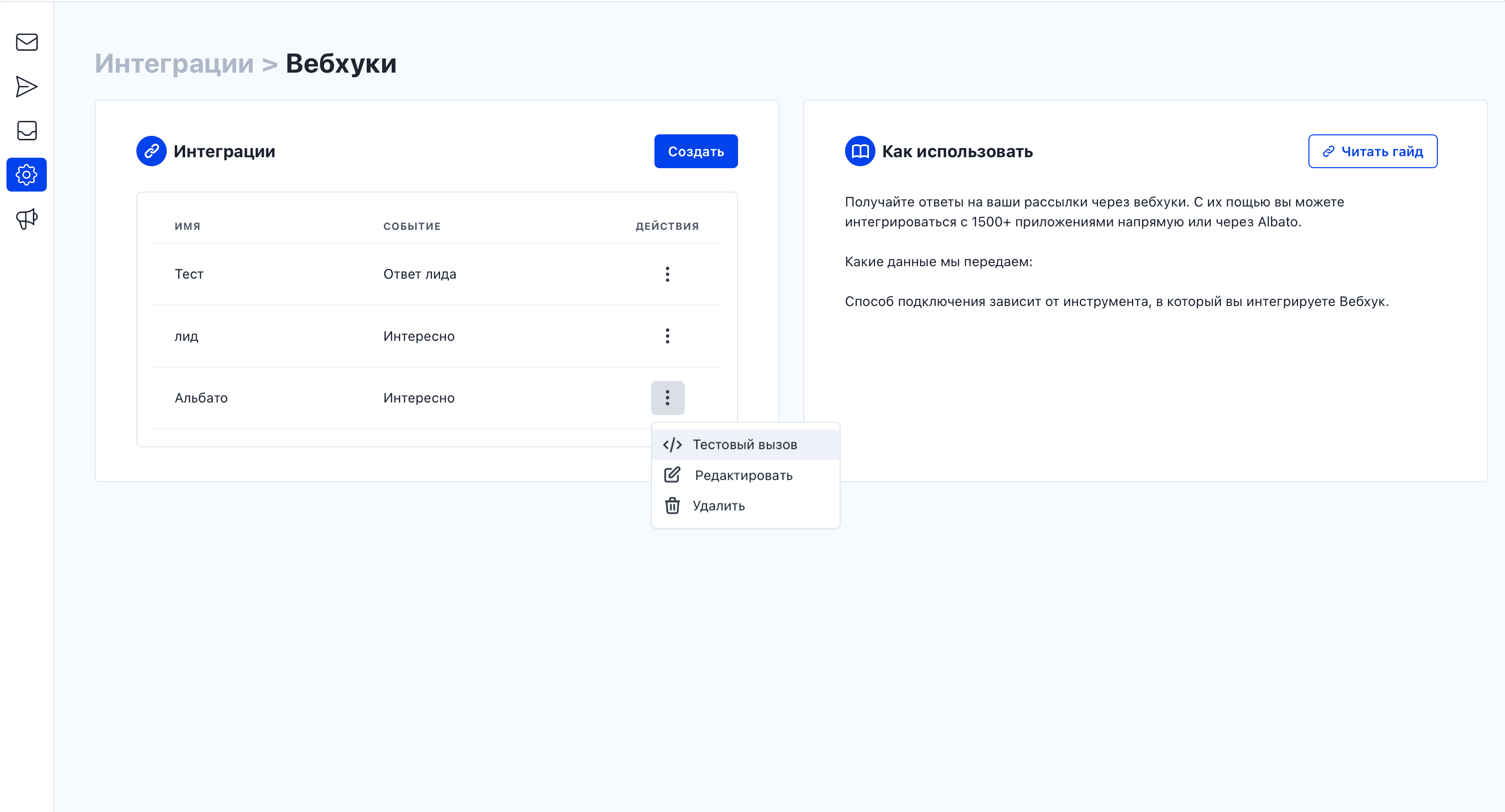Click the pencil edit icon in menu

[672, 475]
